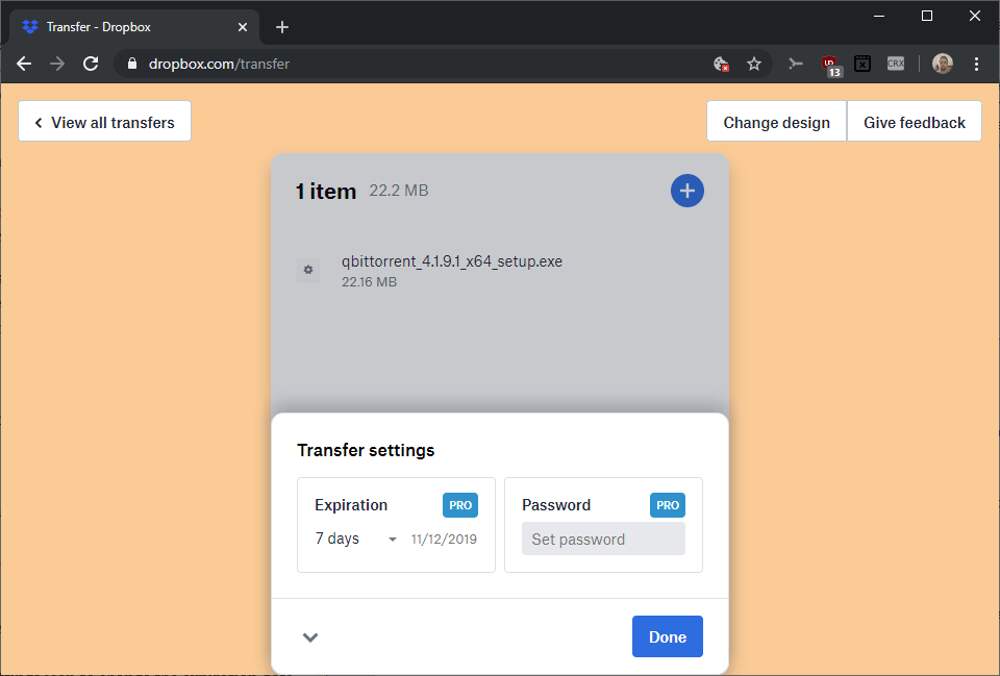This screenshot has width=1000, height=676.
Task: Click the 22.16 MB file size text
Action: pyautogui.click(x=369, y=282)
